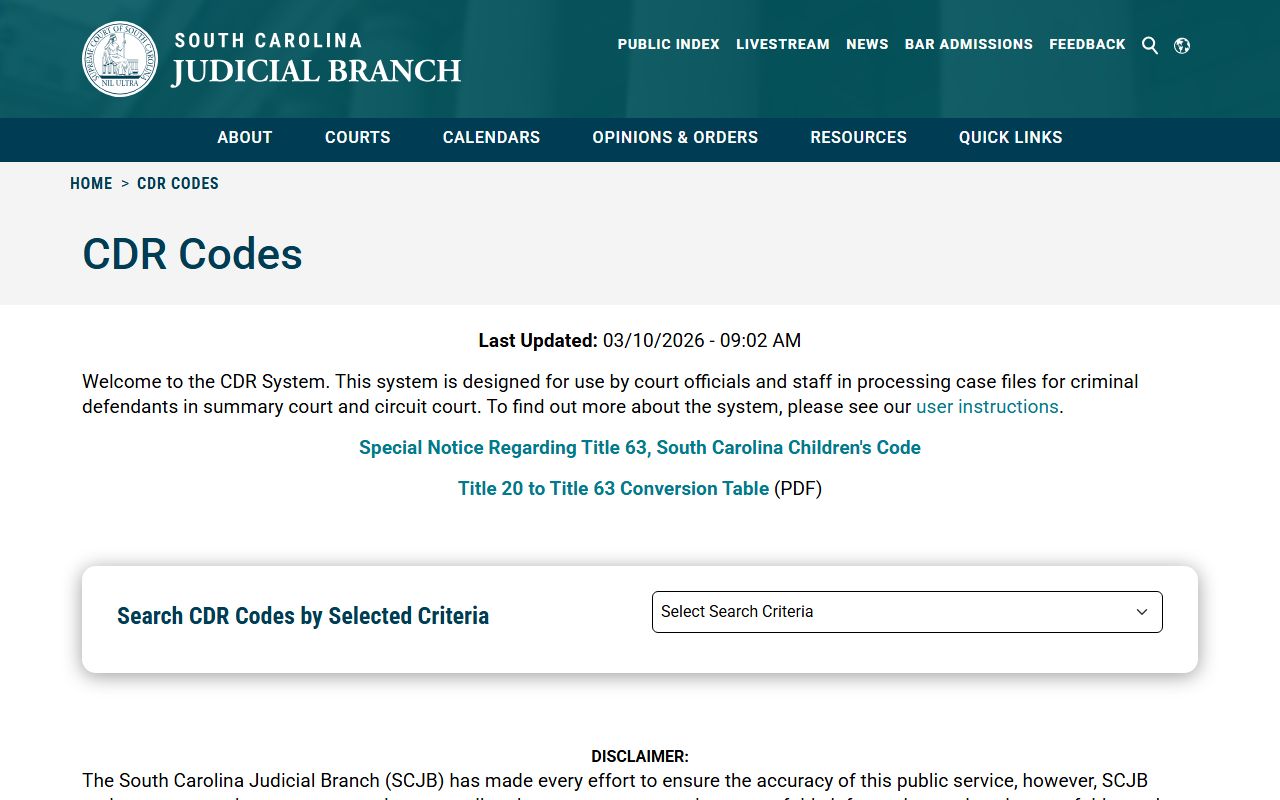Viewport: 1280px width, 800px height.
Task: Open the Feedback link
Action: tap(1087, 44)
